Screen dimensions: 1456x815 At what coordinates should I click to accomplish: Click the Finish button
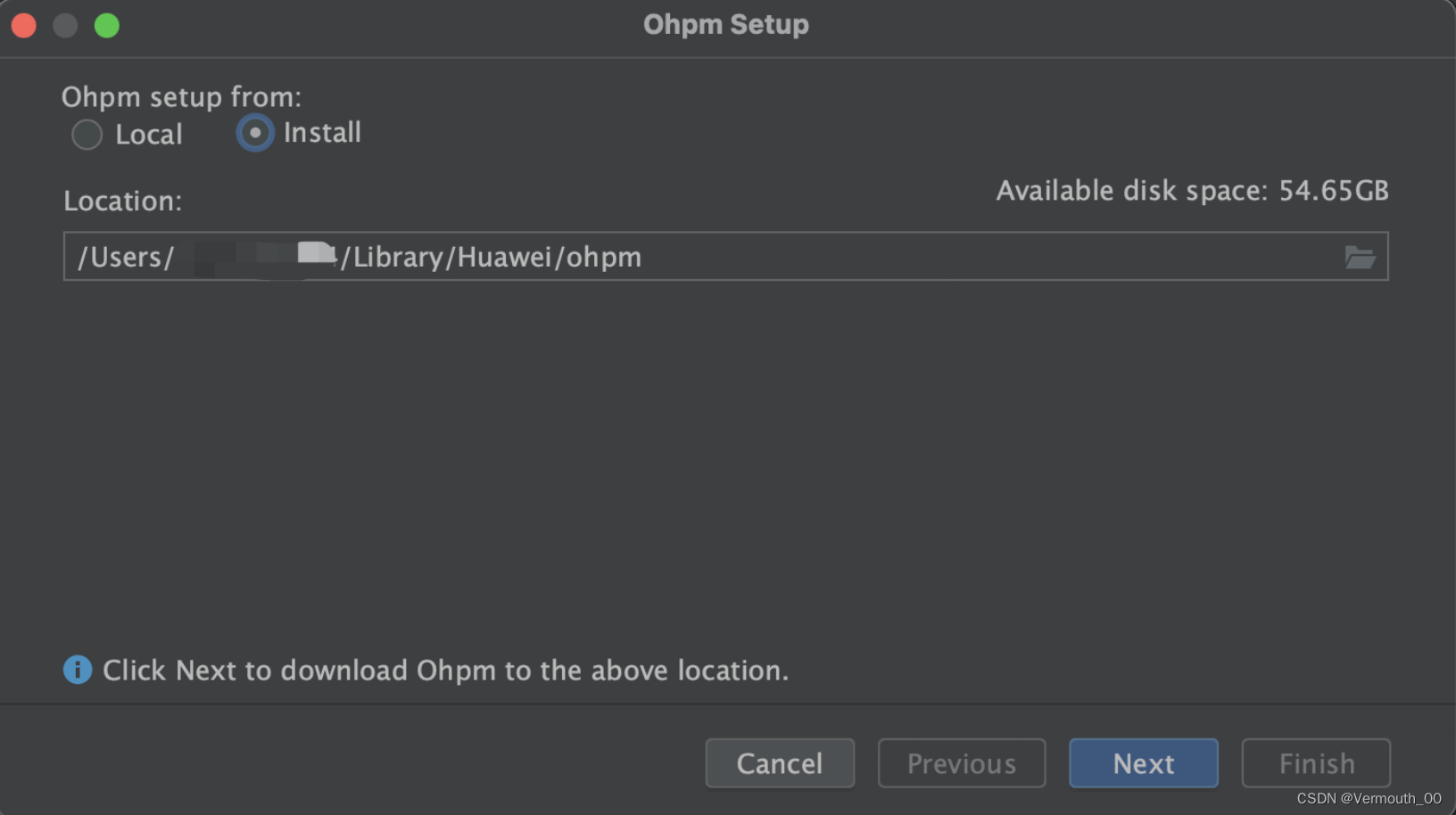pos(1316,763)
